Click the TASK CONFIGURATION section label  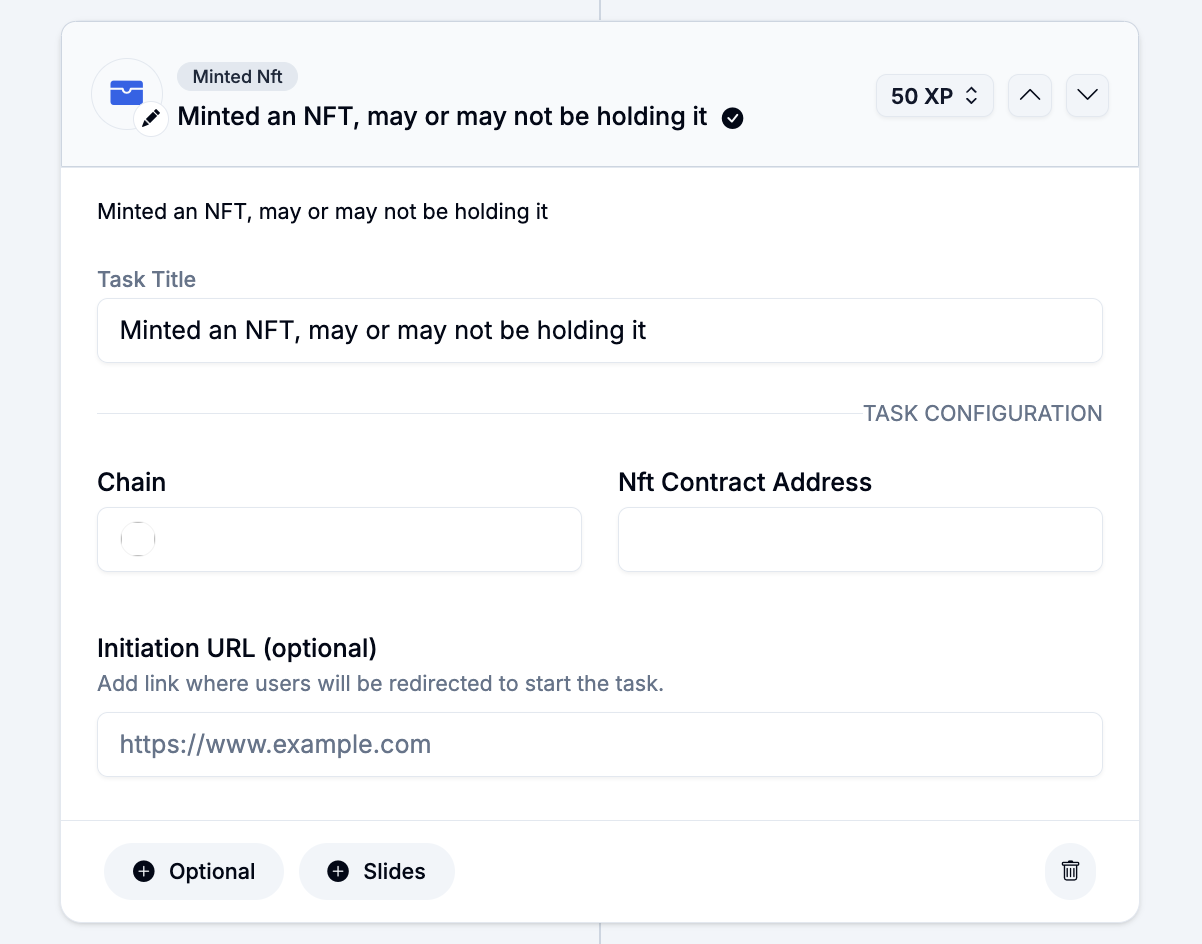tap(982, 413)
